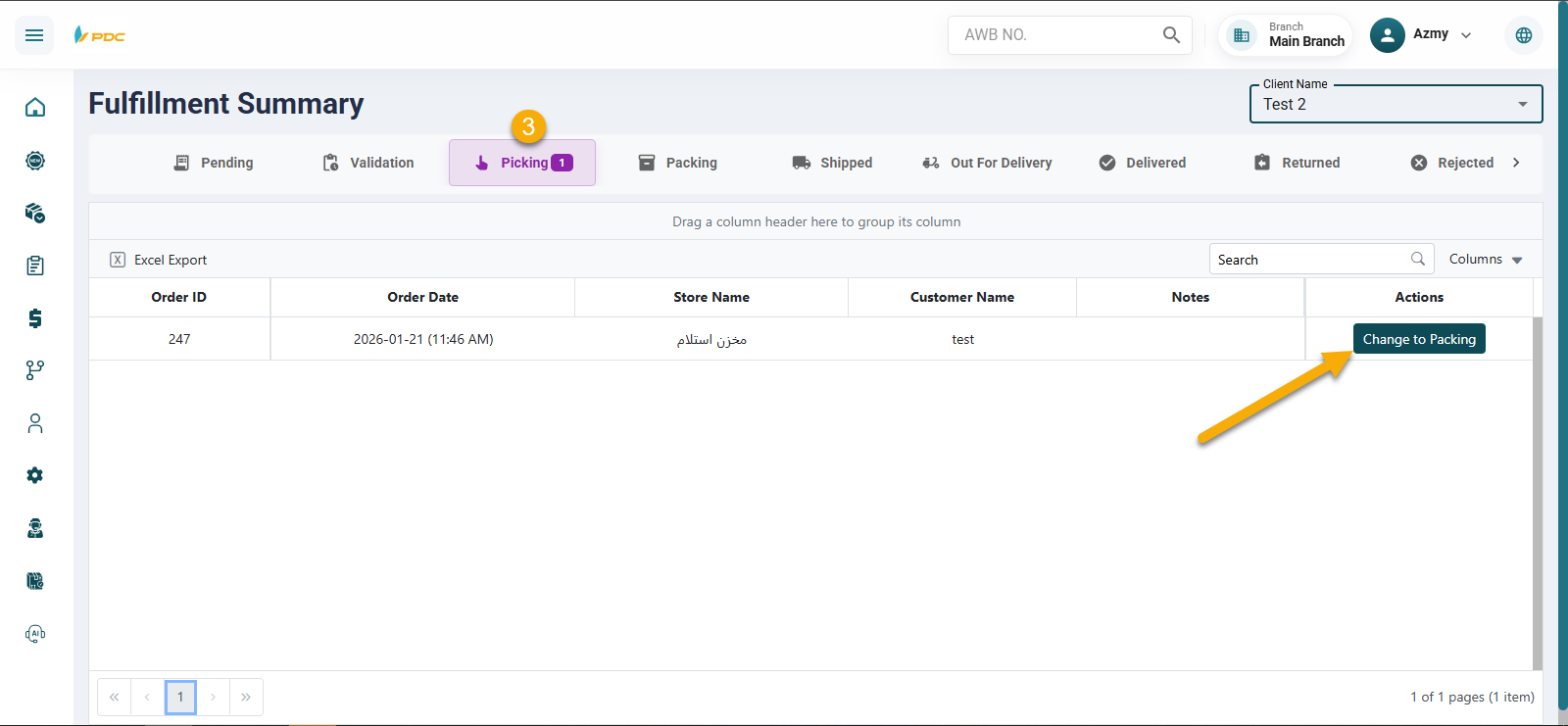Switch to the Shipped tab

(x=833, y=163)
